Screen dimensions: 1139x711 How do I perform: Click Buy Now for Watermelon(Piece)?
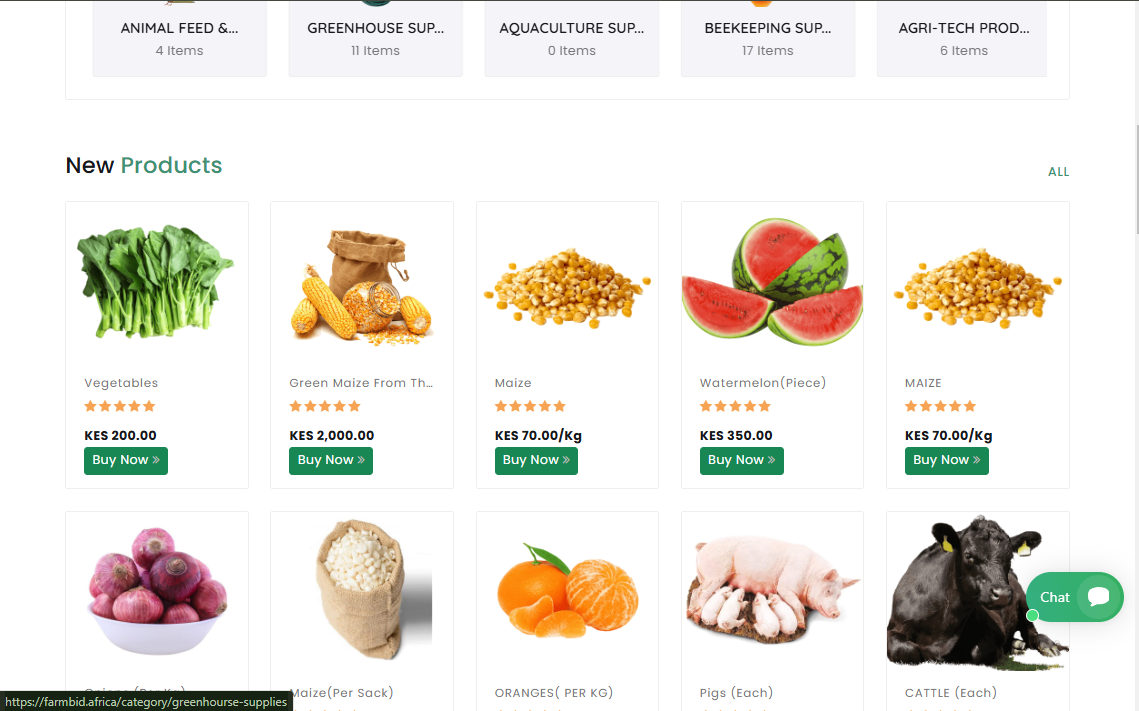click(x=742, y=460)
